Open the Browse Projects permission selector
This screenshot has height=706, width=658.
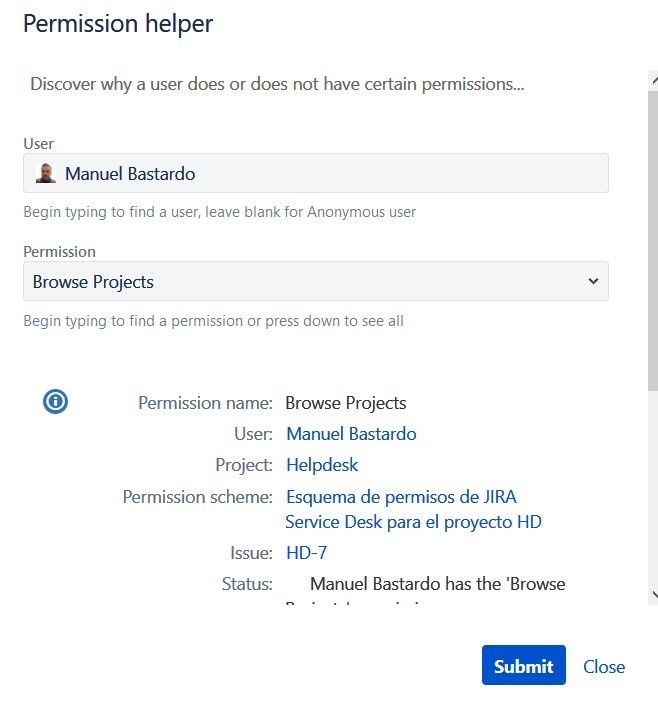[316, 281]
